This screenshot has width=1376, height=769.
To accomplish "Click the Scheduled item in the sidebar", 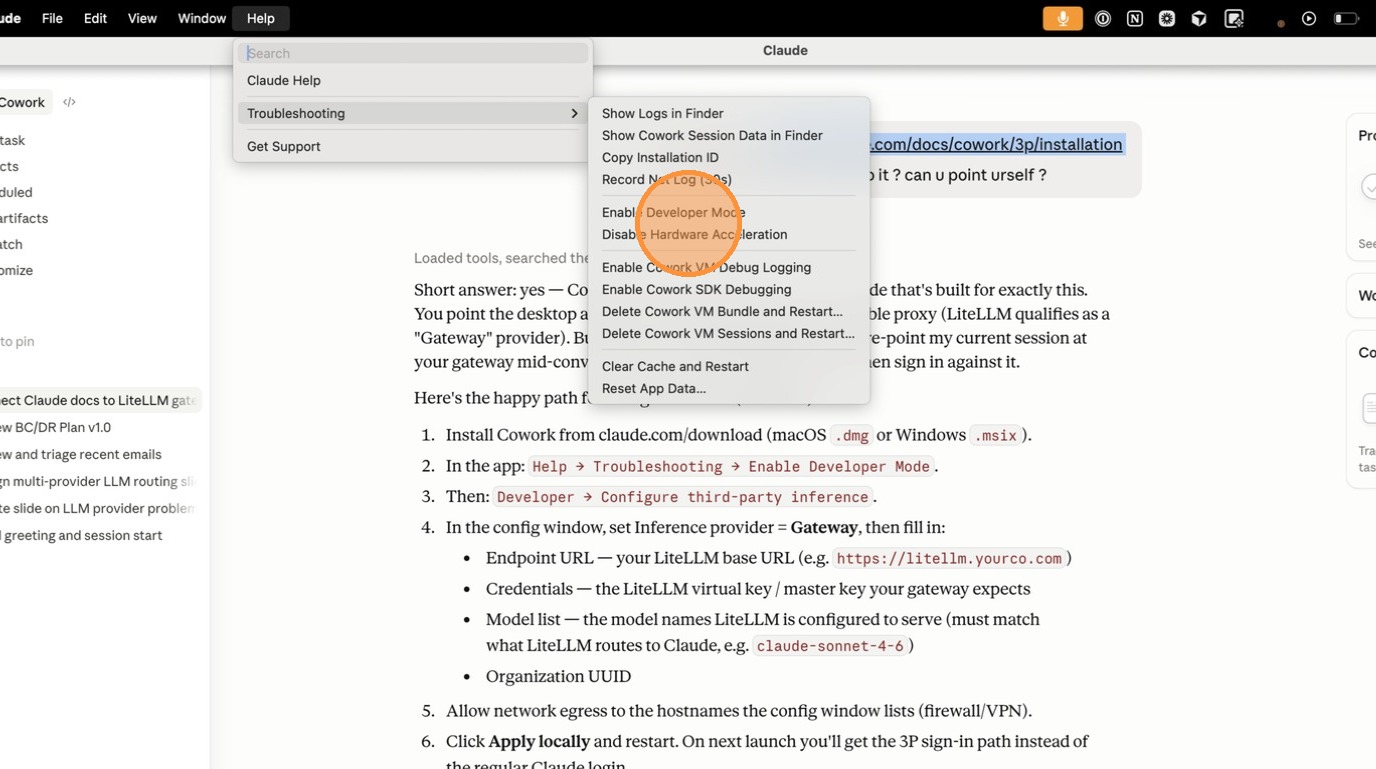I will click(17, 192).
